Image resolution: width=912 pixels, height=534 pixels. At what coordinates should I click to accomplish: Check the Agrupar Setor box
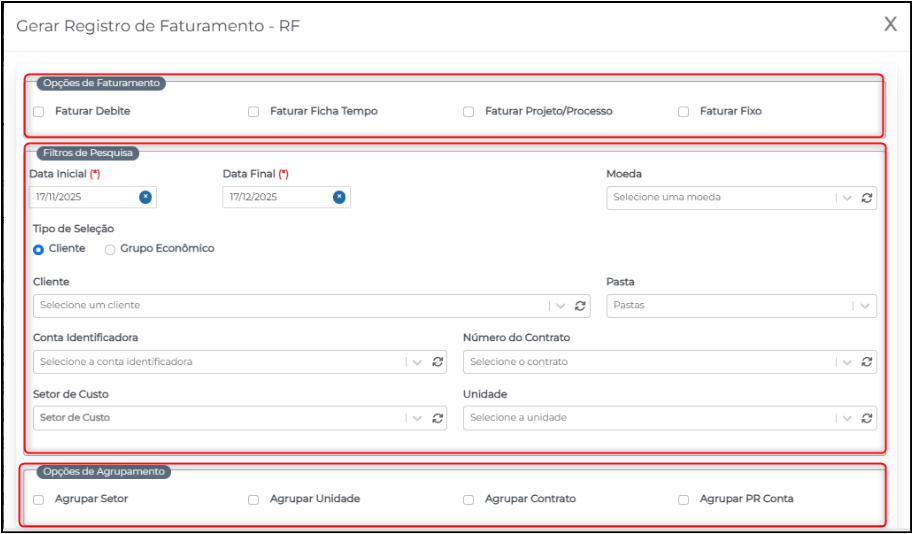click(x=38, y=500)
